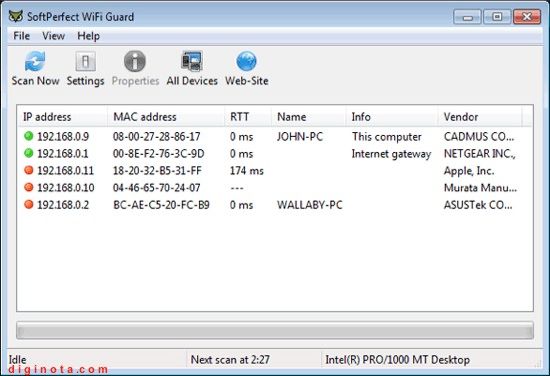Sort by RTT column header
This screenshot has width=550, height=376.
(x=248, y=117)
